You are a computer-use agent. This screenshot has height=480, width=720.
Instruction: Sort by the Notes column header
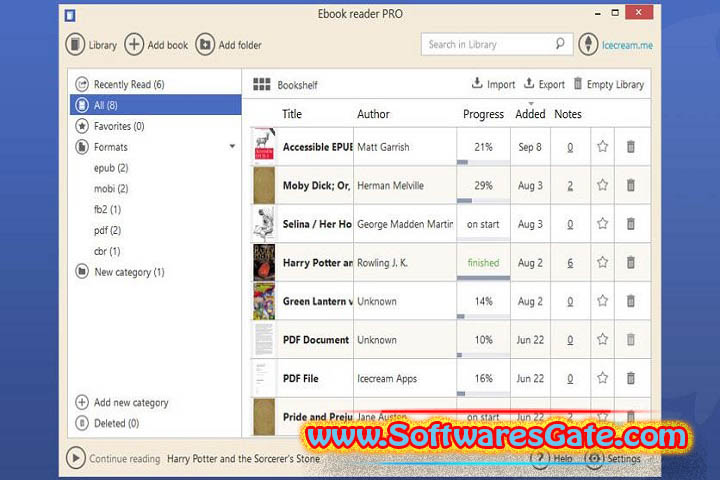(568, 114)
